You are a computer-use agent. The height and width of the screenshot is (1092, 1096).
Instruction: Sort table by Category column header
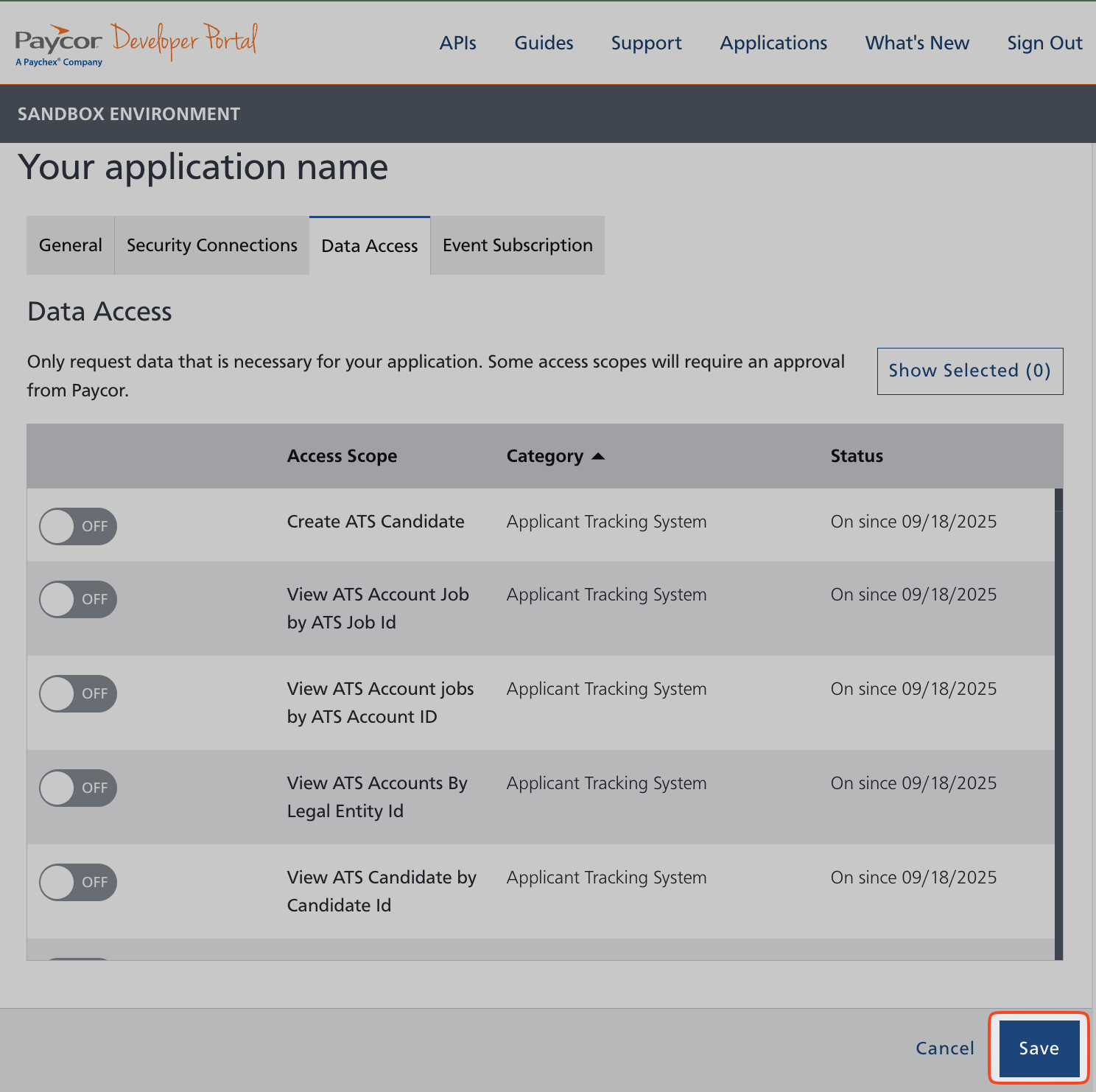pos(544,456)
